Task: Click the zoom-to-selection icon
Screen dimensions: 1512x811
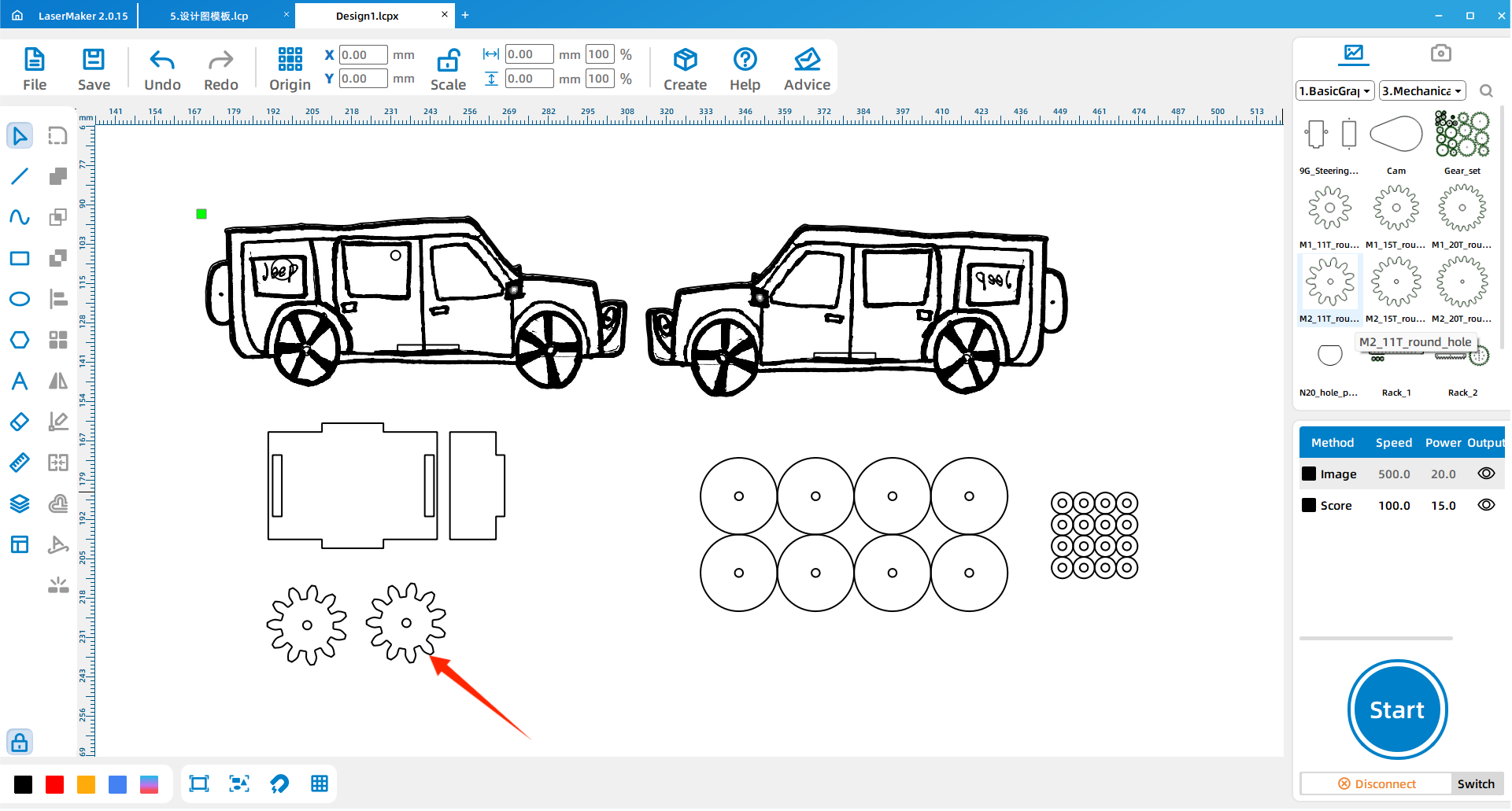Action: point(239,783)
